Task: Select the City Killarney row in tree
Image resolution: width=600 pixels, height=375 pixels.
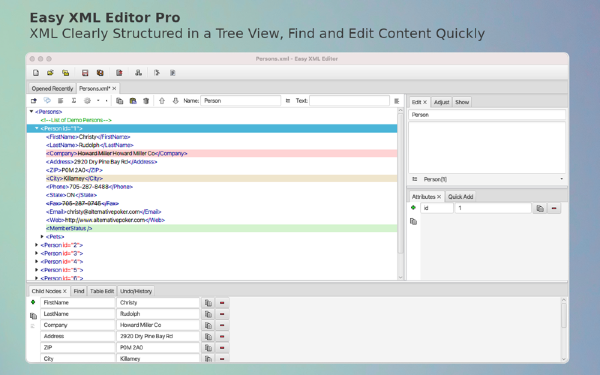Action: pyautogui.click(x=221, y=178)
